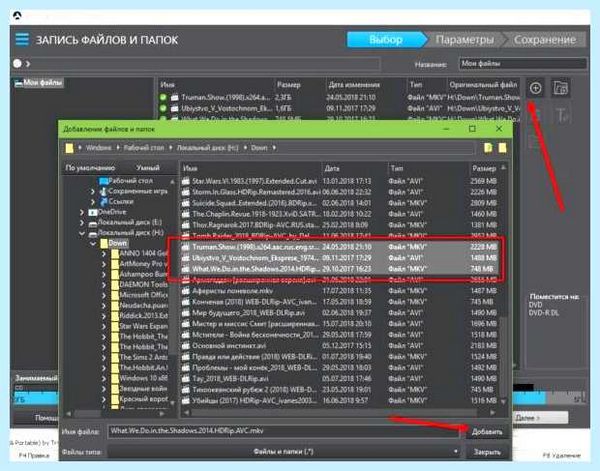Screen dimensions: 600x471
Task: Expand the ArtMoney Pro folder node
Action: 104,264
